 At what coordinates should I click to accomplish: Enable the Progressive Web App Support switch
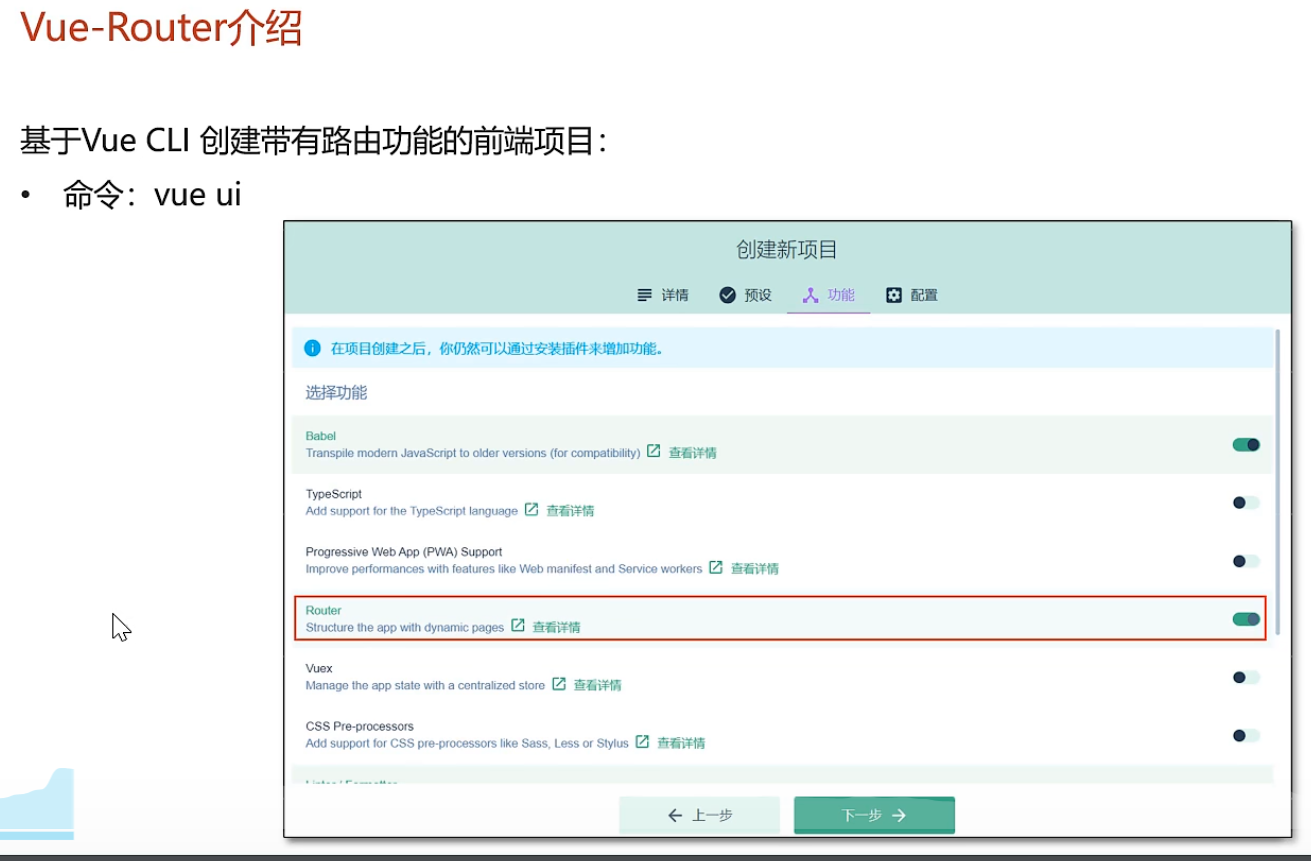1246,561
